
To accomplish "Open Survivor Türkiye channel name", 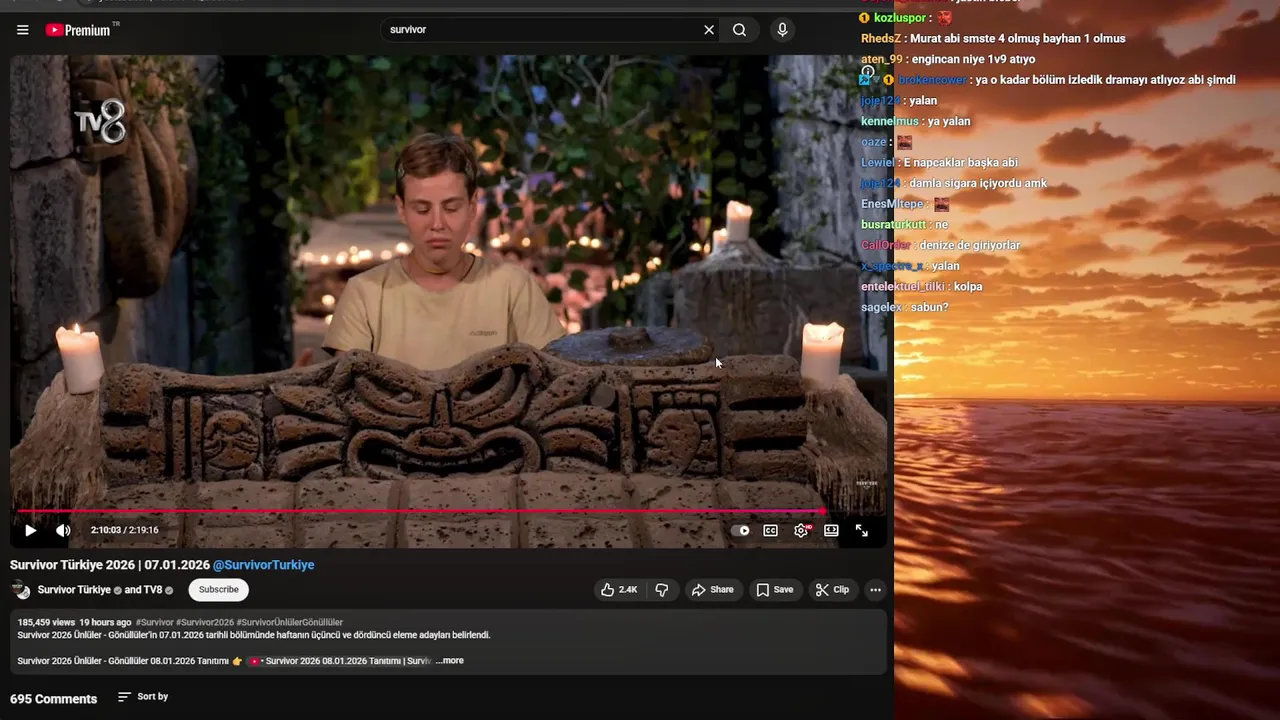I will pos(74,590).
